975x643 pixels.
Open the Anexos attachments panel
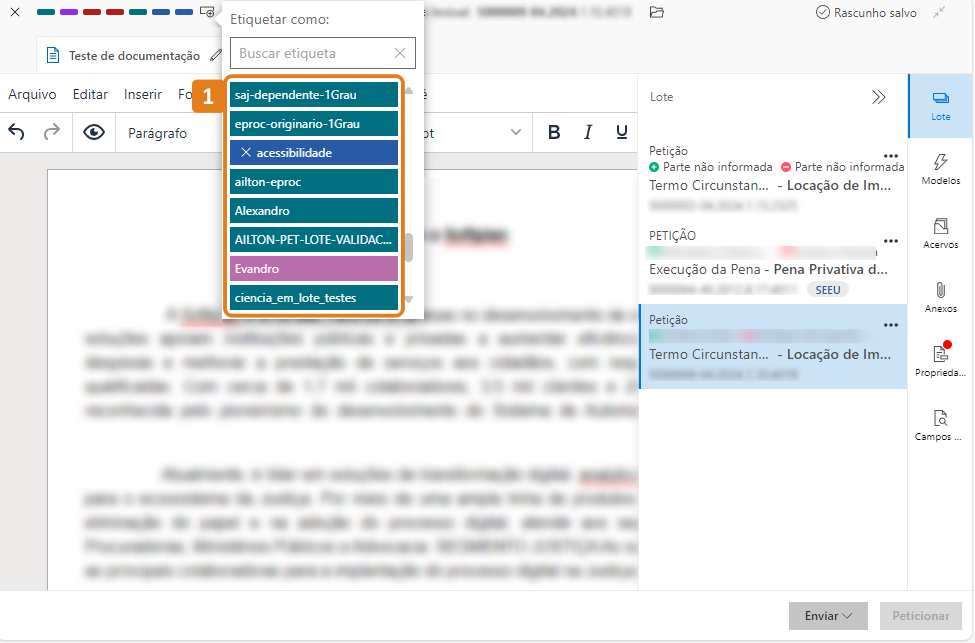coord(940,297)
